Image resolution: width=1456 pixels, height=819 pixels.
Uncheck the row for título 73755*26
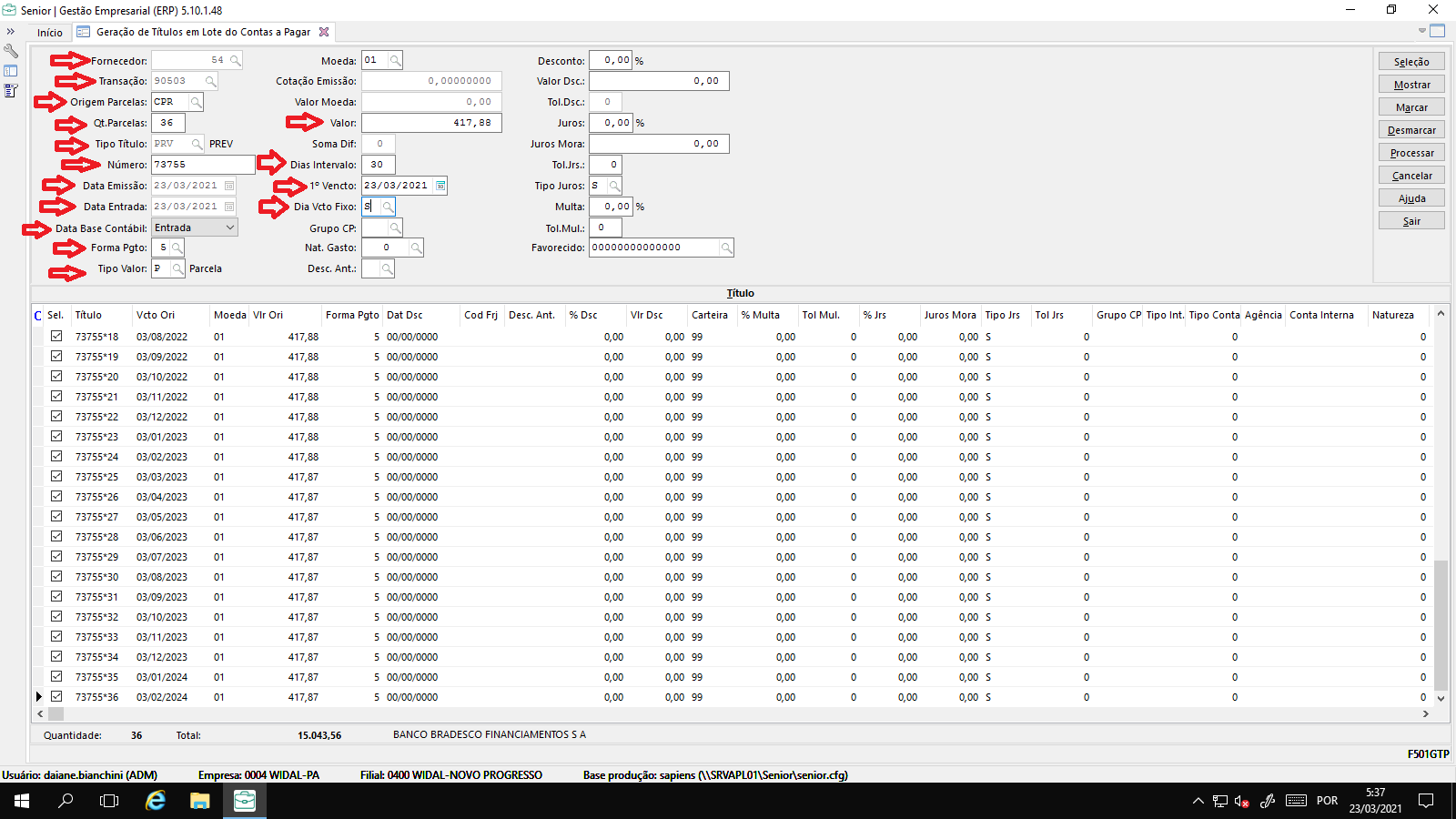[56, 497]
